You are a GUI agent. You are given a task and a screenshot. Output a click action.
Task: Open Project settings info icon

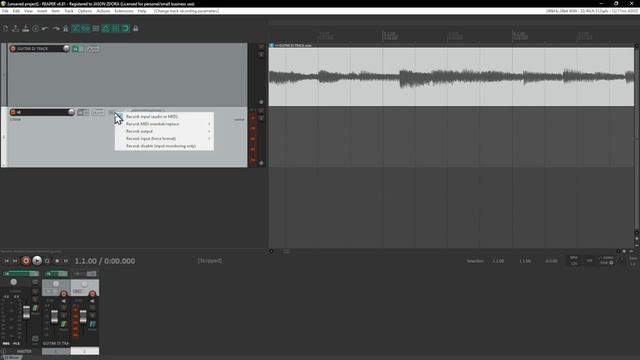[36, 28]
